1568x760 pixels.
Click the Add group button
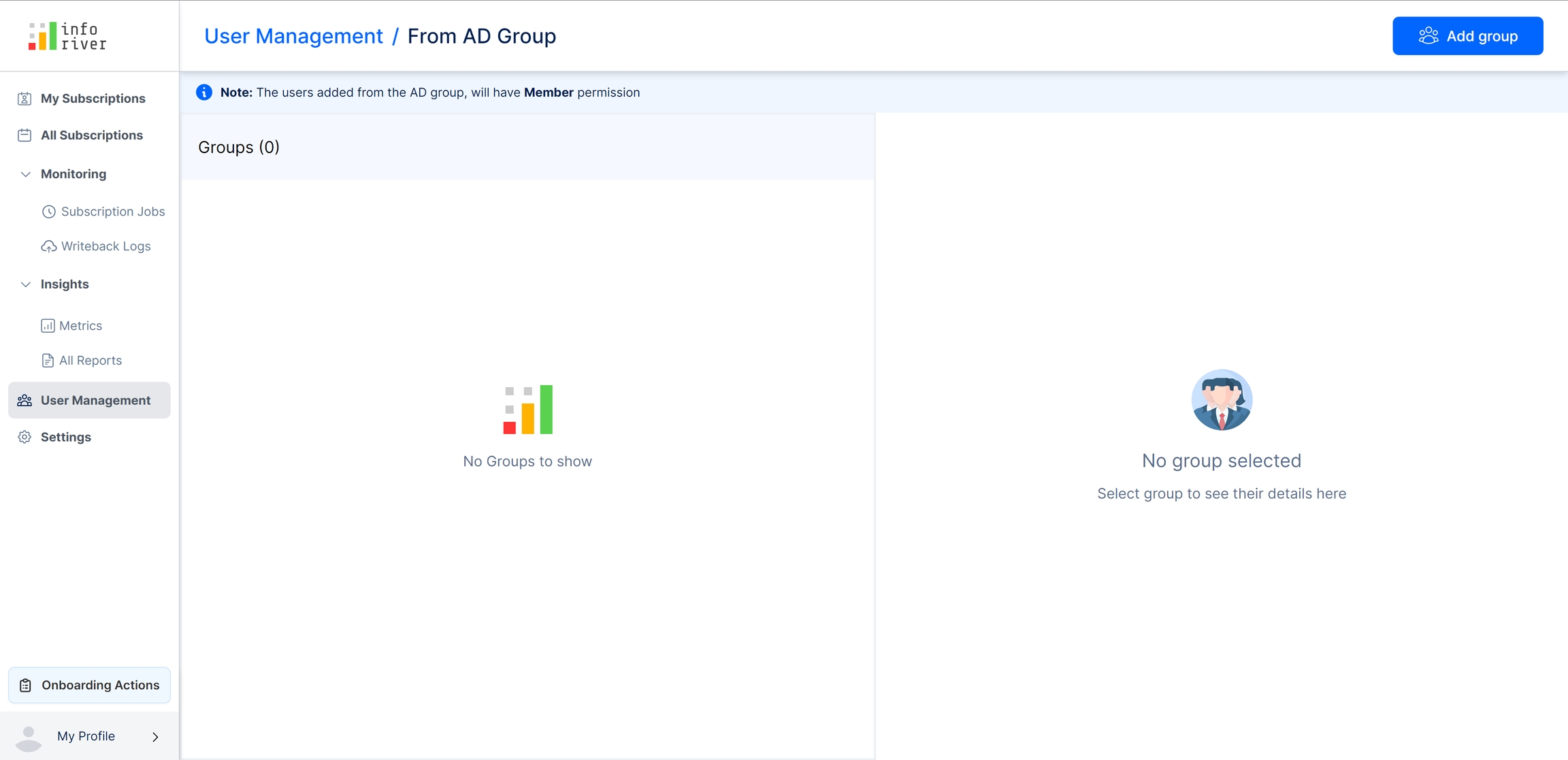tap(1467, 36)
